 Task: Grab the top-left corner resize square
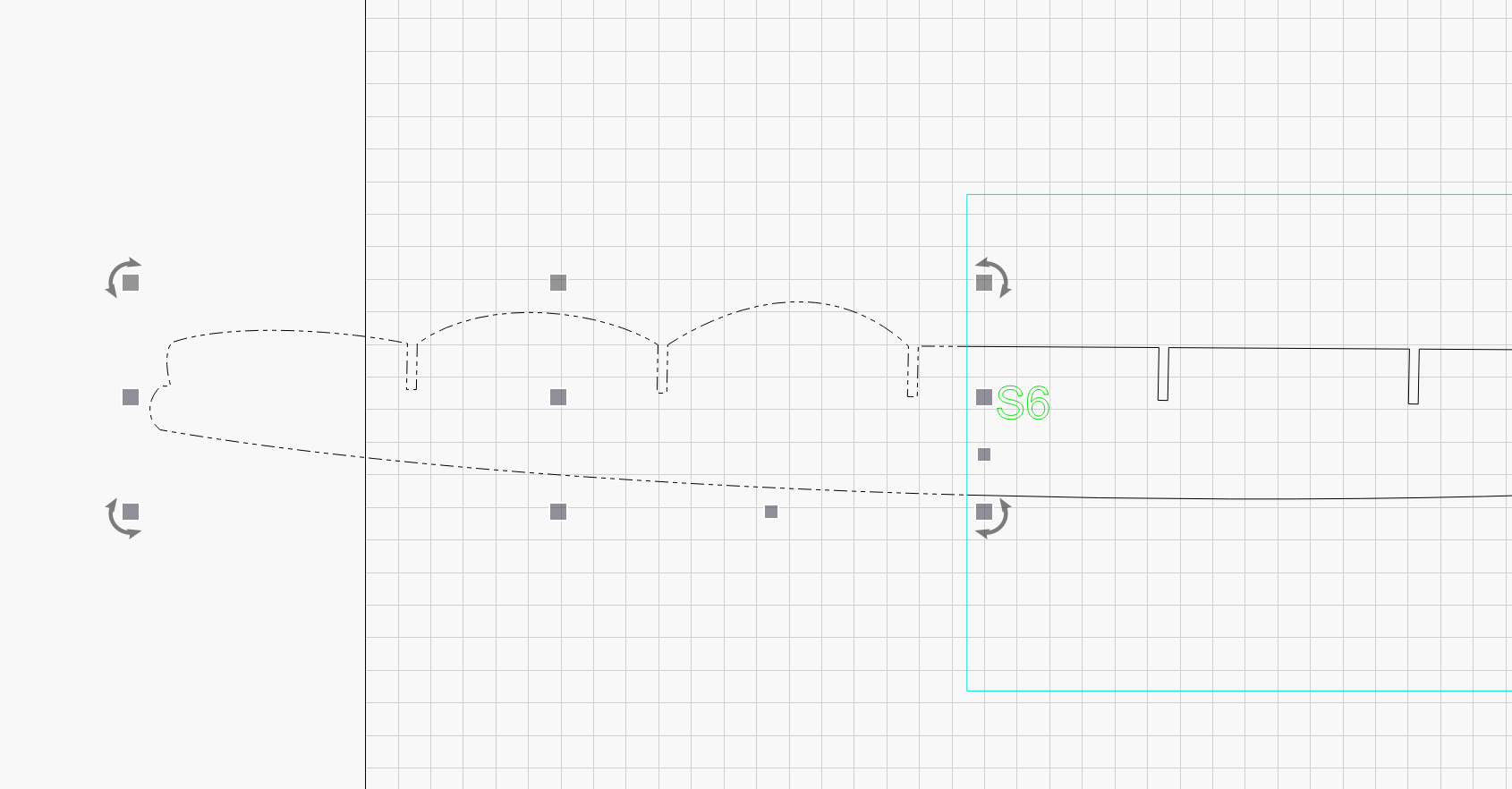(x=131, y=283)
